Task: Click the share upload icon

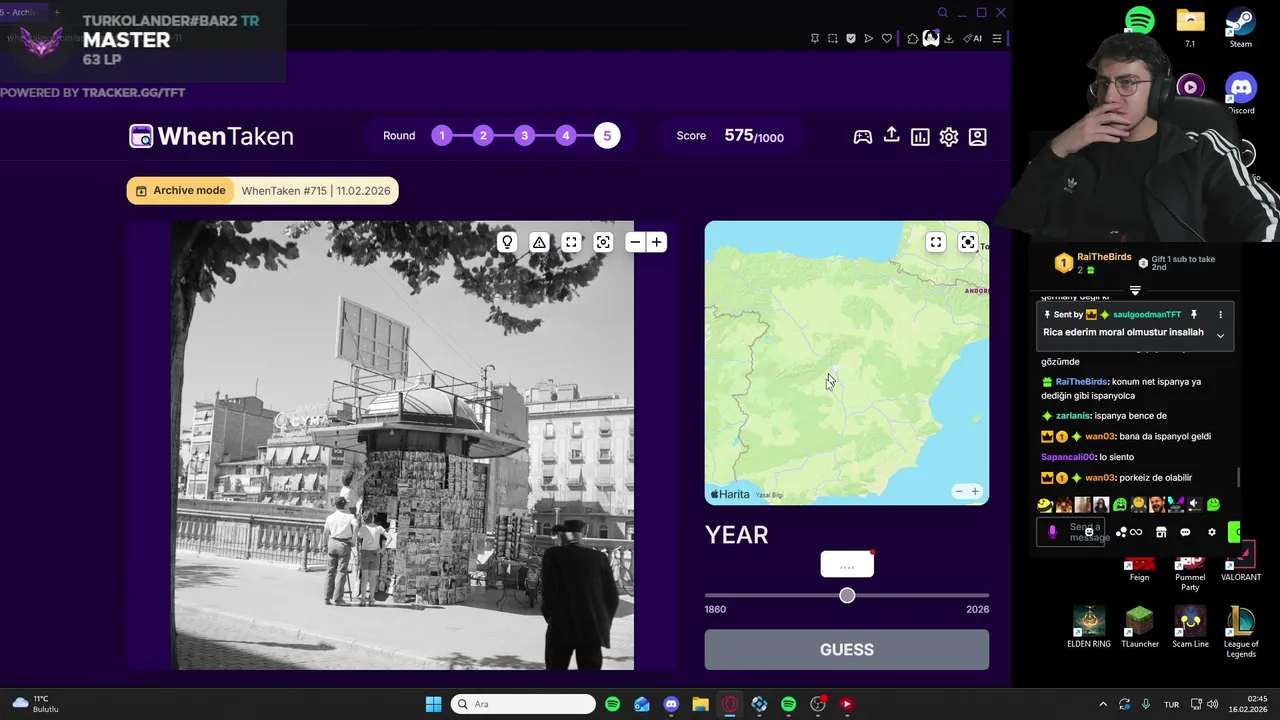Action: 891,135
